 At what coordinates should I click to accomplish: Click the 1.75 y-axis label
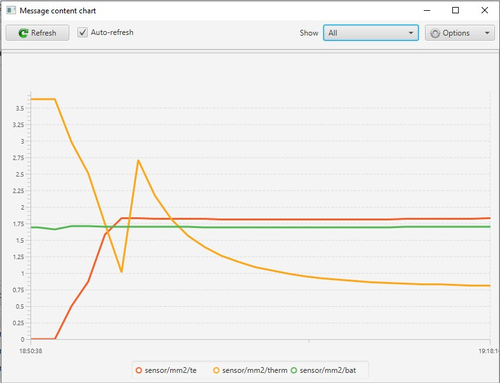(x=18, y=224)
